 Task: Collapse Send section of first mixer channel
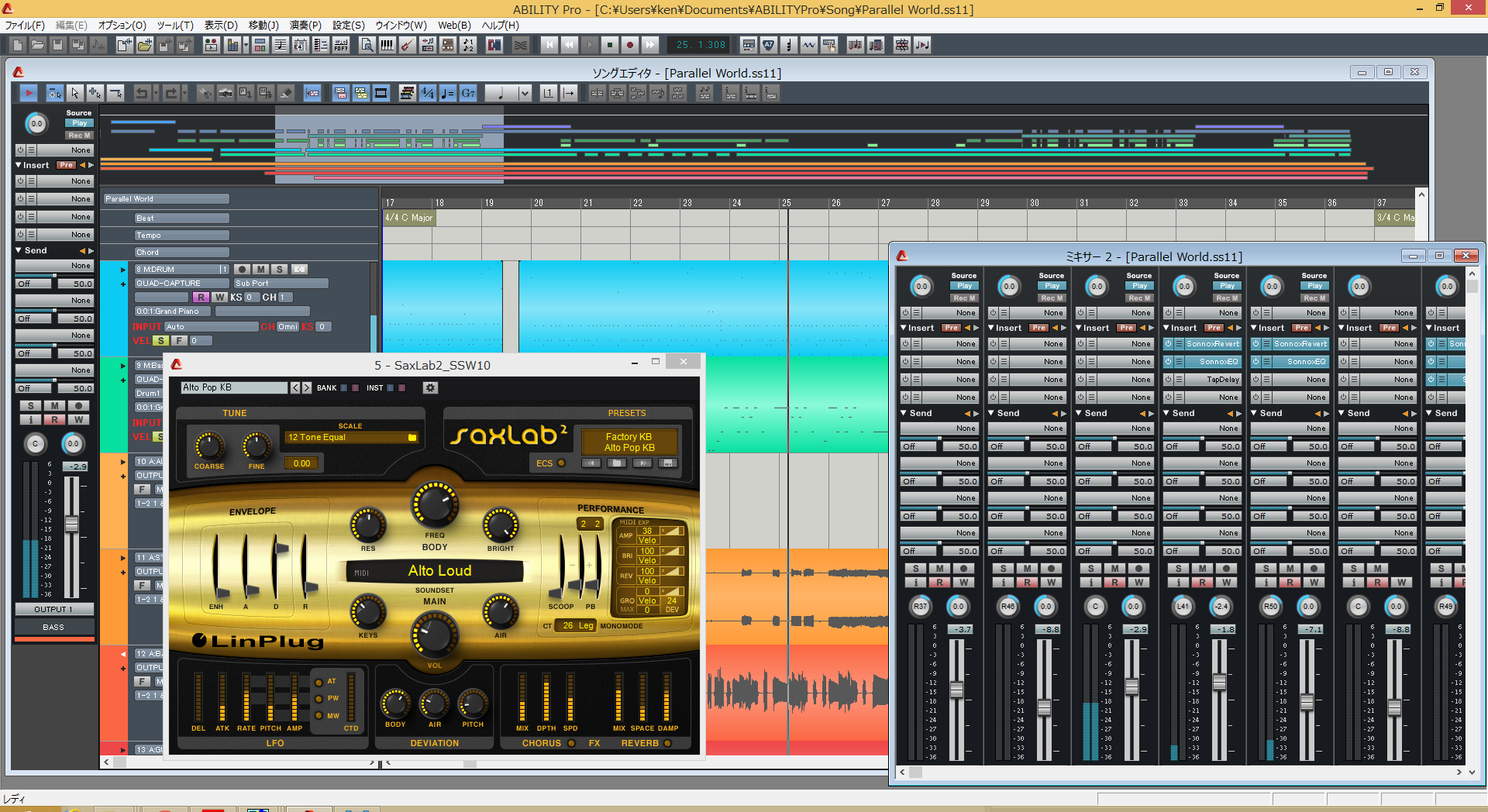[x=904, y=413]
